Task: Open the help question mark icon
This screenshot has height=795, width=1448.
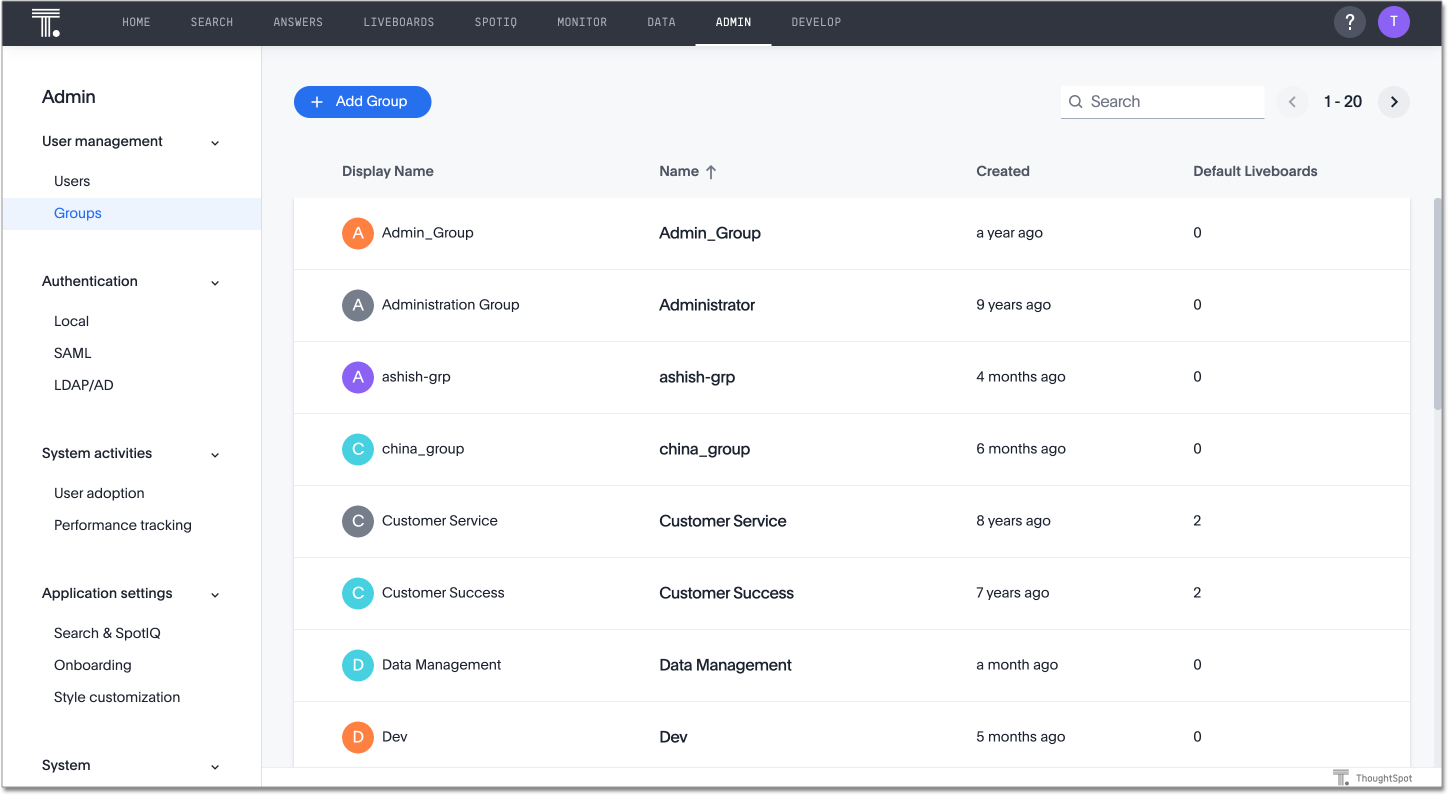Action: point(1349,21)
